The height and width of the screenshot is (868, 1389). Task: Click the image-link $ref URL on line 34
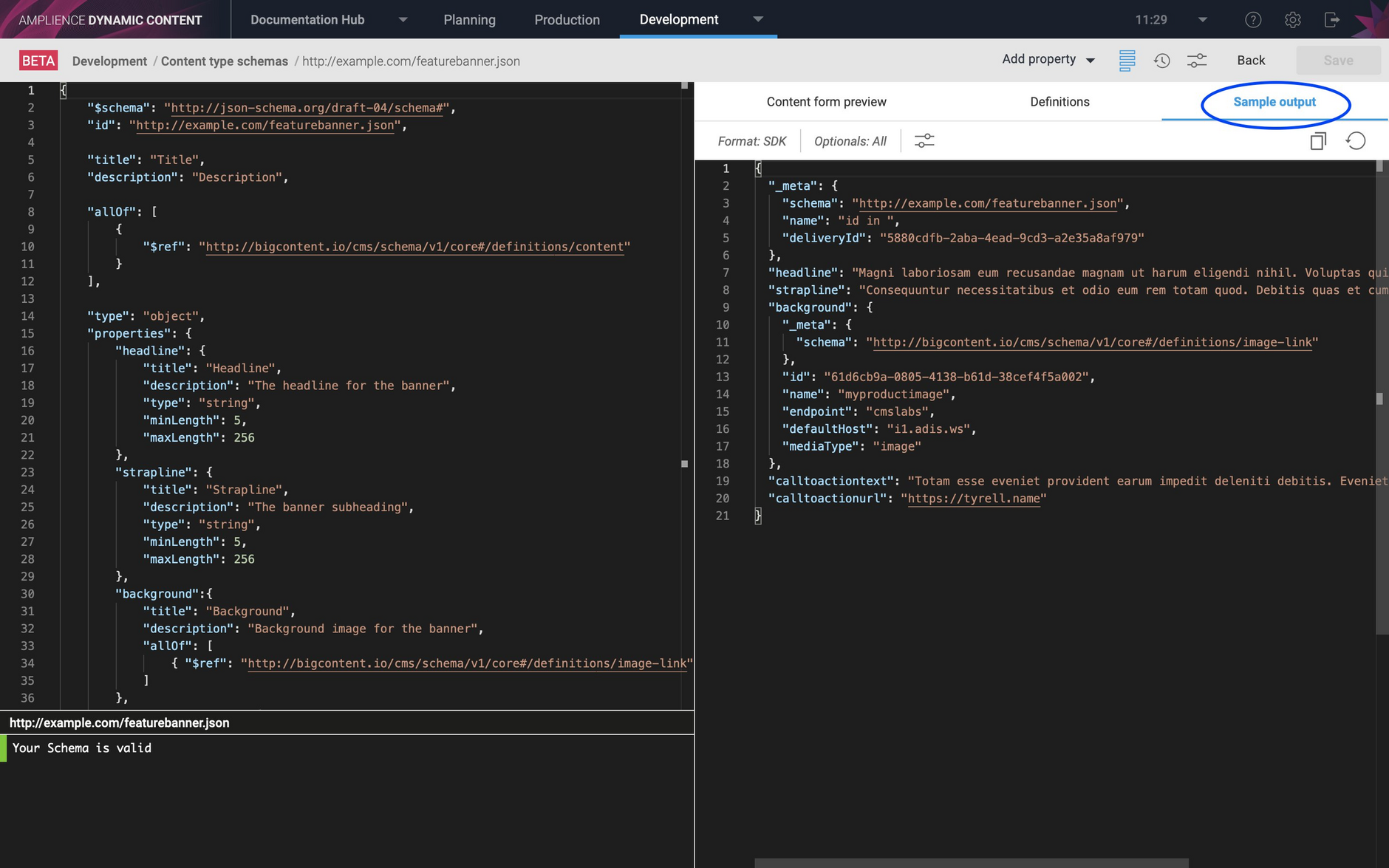(467, 663)
